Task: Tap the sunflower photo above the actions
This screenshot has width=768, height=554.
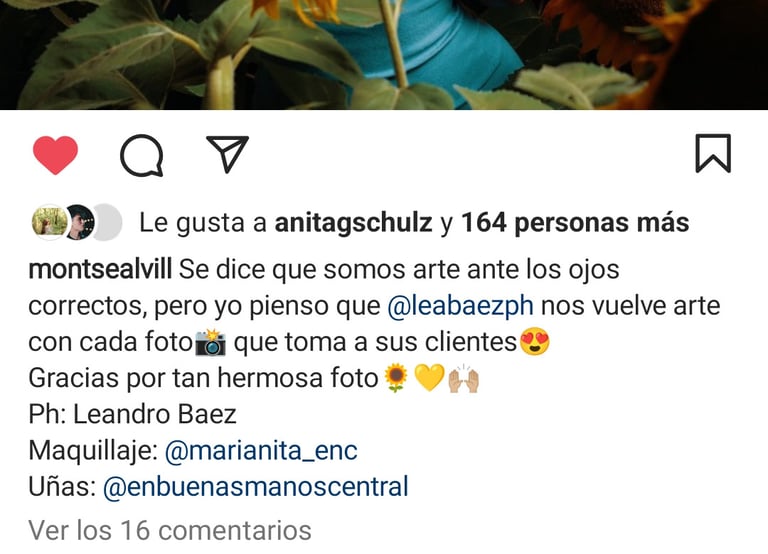Action: point(384,54)
